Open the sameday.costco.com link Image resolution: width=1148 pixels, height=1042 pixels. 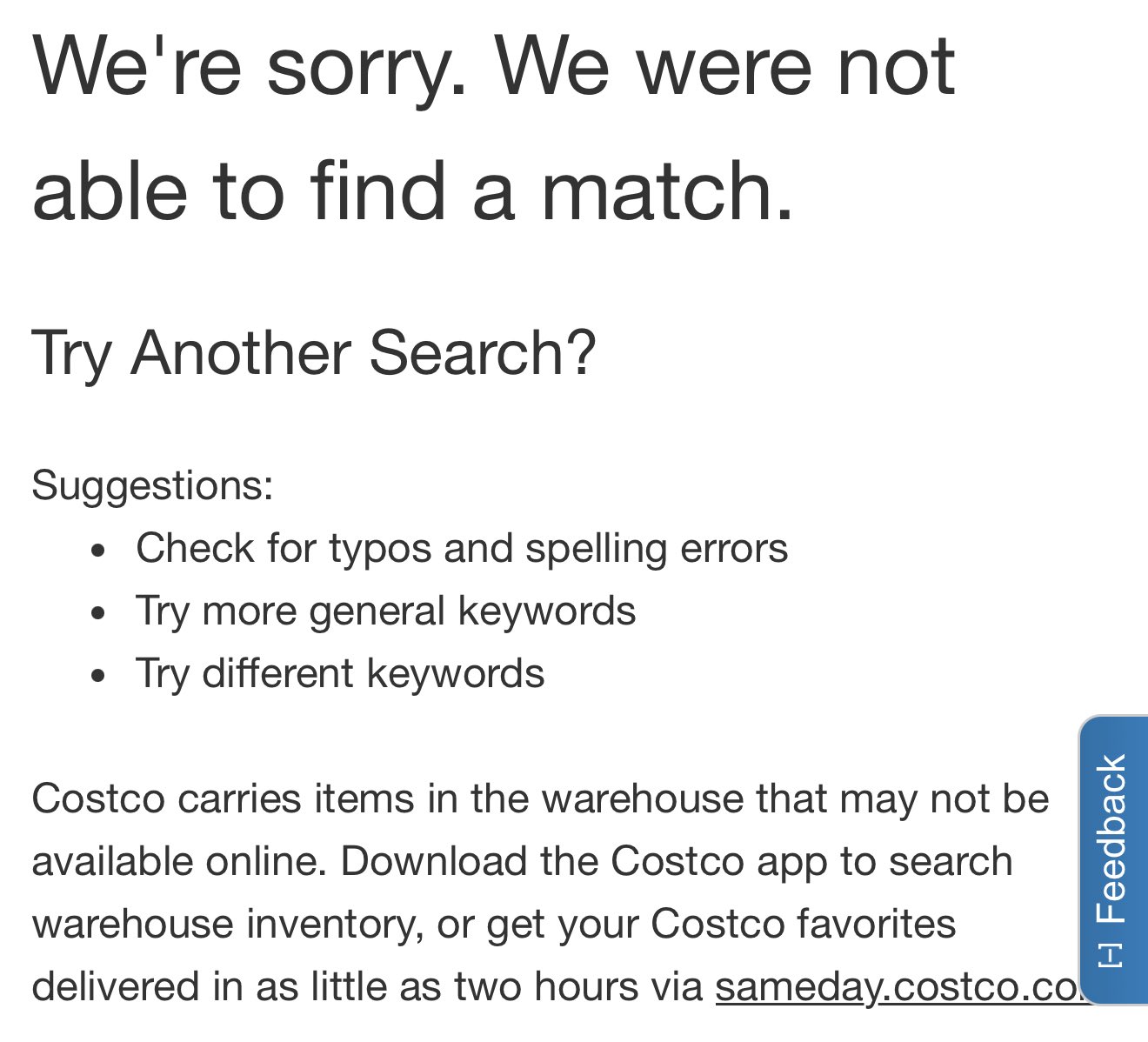[897, 986]
